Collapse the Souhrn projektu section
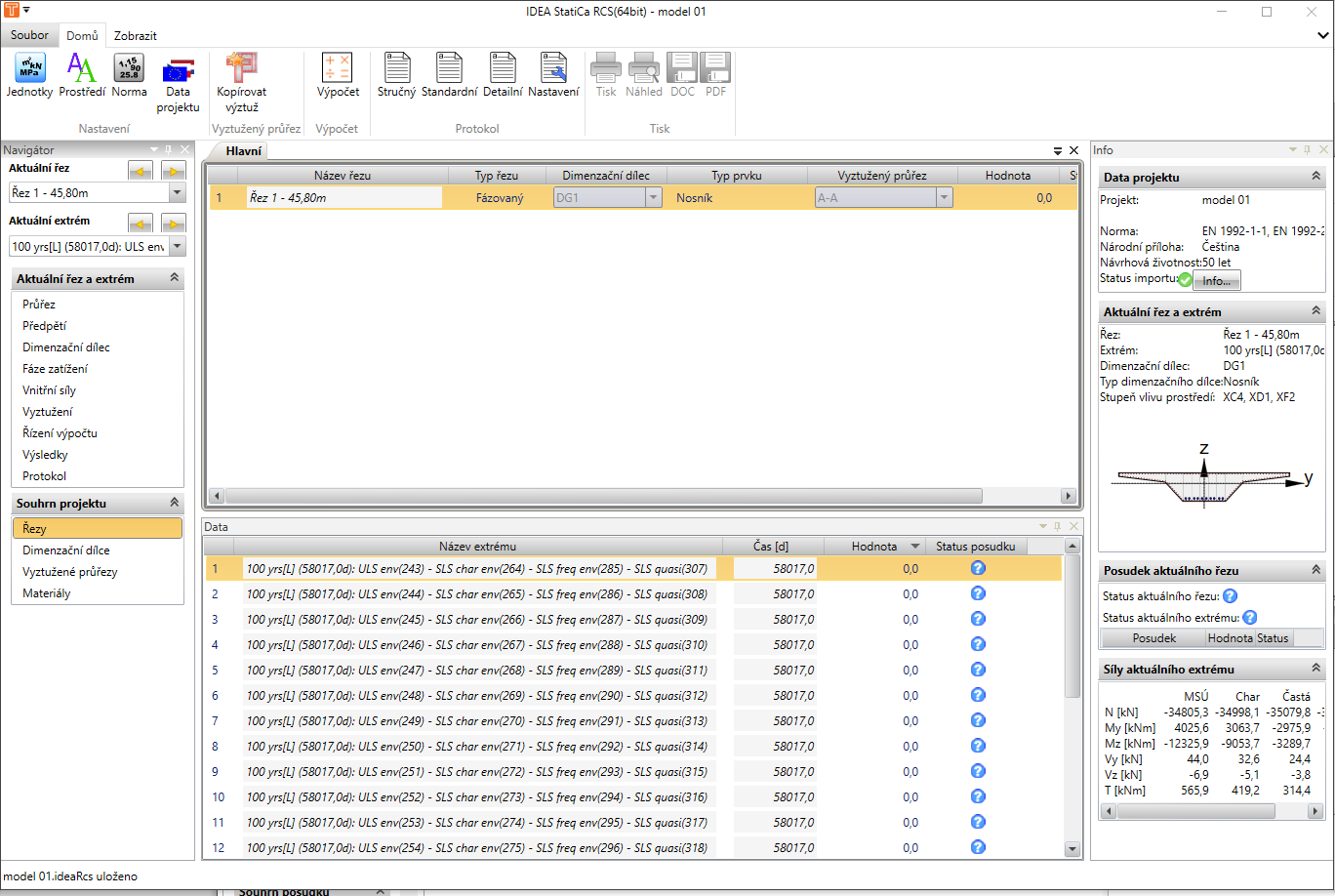 click(175, 503)
